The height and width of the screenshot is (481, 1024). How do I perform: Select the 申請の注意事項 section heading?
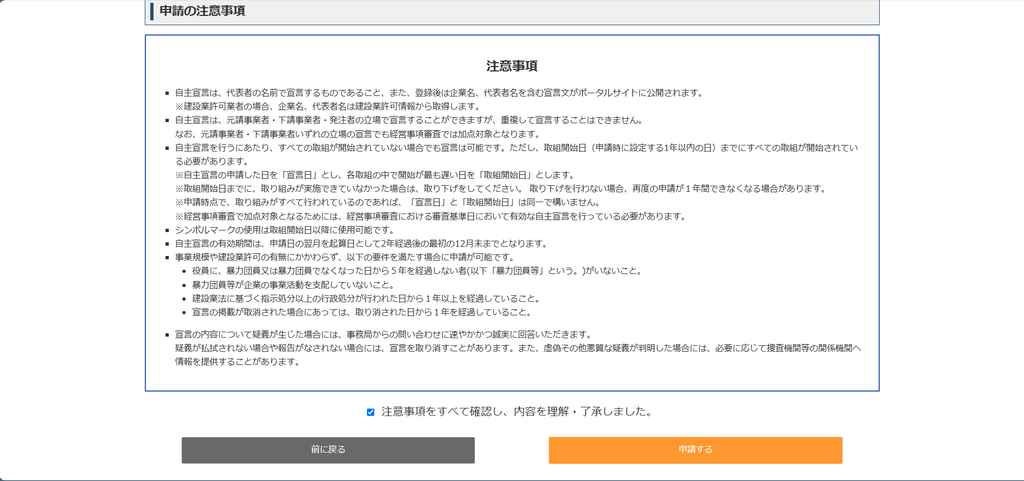pos(202,11)
